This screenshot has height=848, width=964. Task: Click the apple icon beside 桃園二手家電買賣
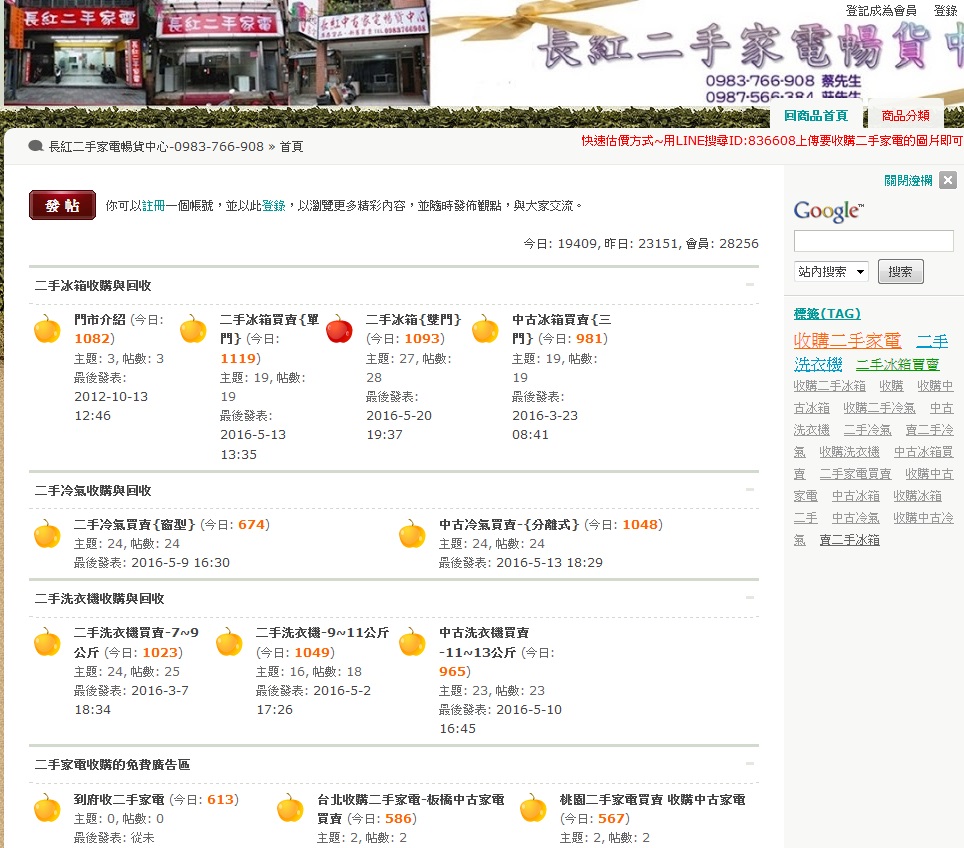(x=533, y=808)
